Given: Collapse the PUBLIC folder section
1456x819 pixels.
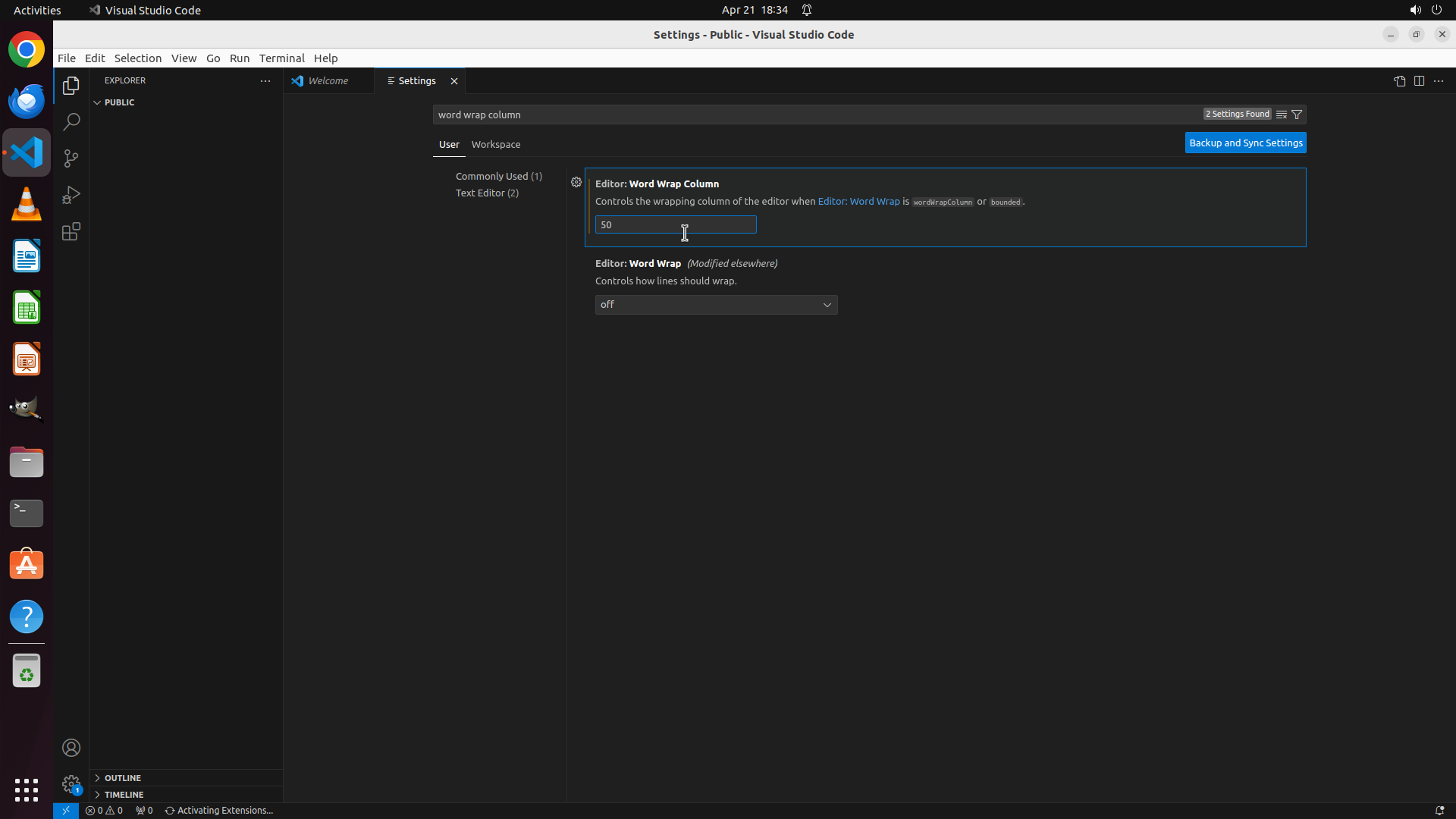Looking at the screenshot, I should [119, 102].
